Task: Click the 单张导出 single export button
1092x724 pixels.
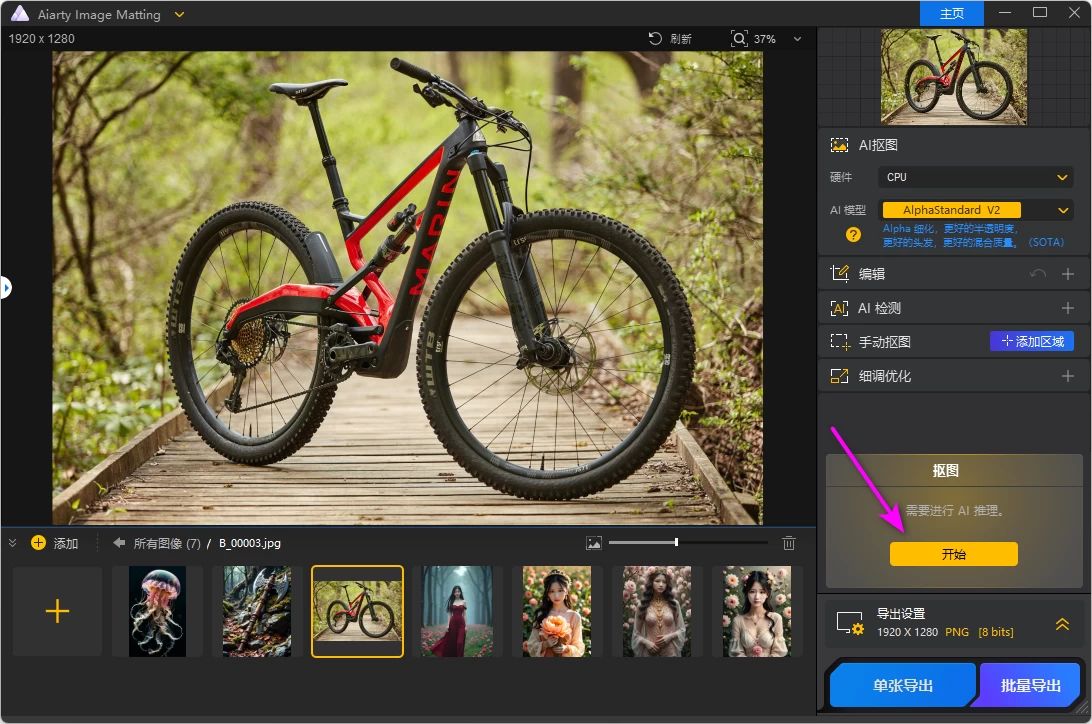Action: (903, 685)
